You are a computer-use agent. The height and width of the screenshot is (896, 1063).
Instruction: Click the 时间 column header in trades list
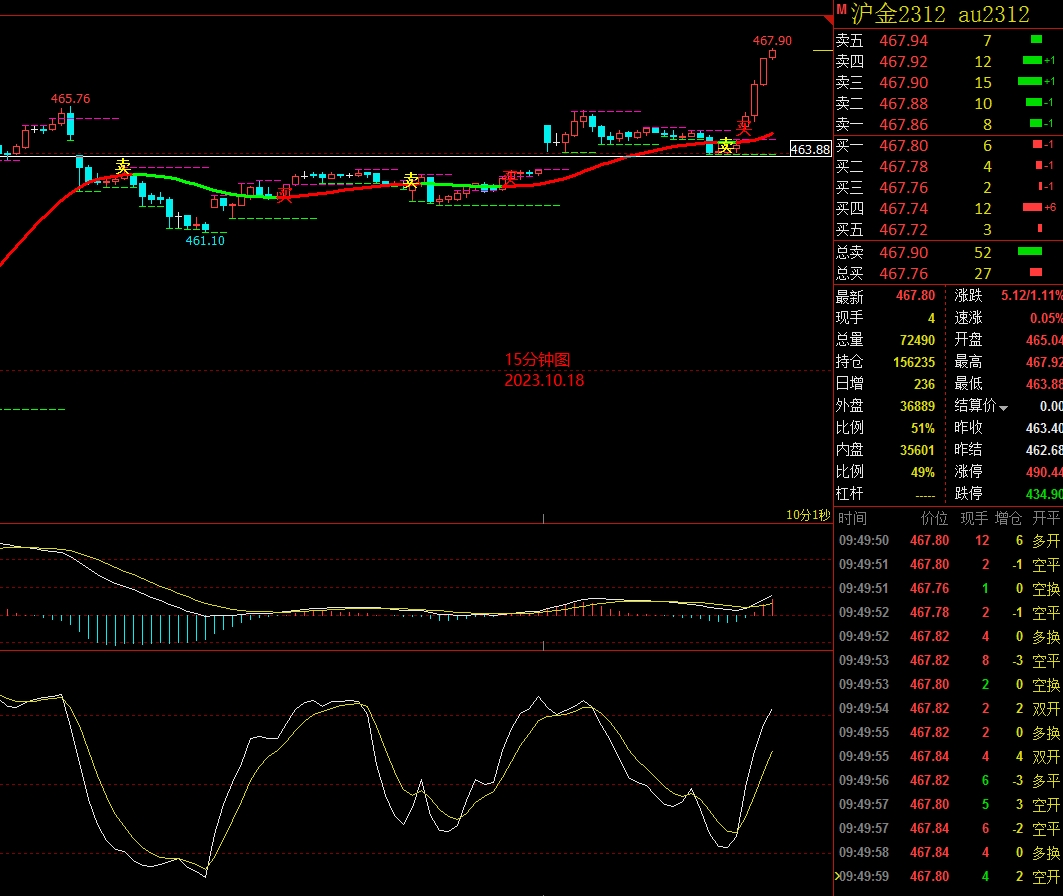853,518
